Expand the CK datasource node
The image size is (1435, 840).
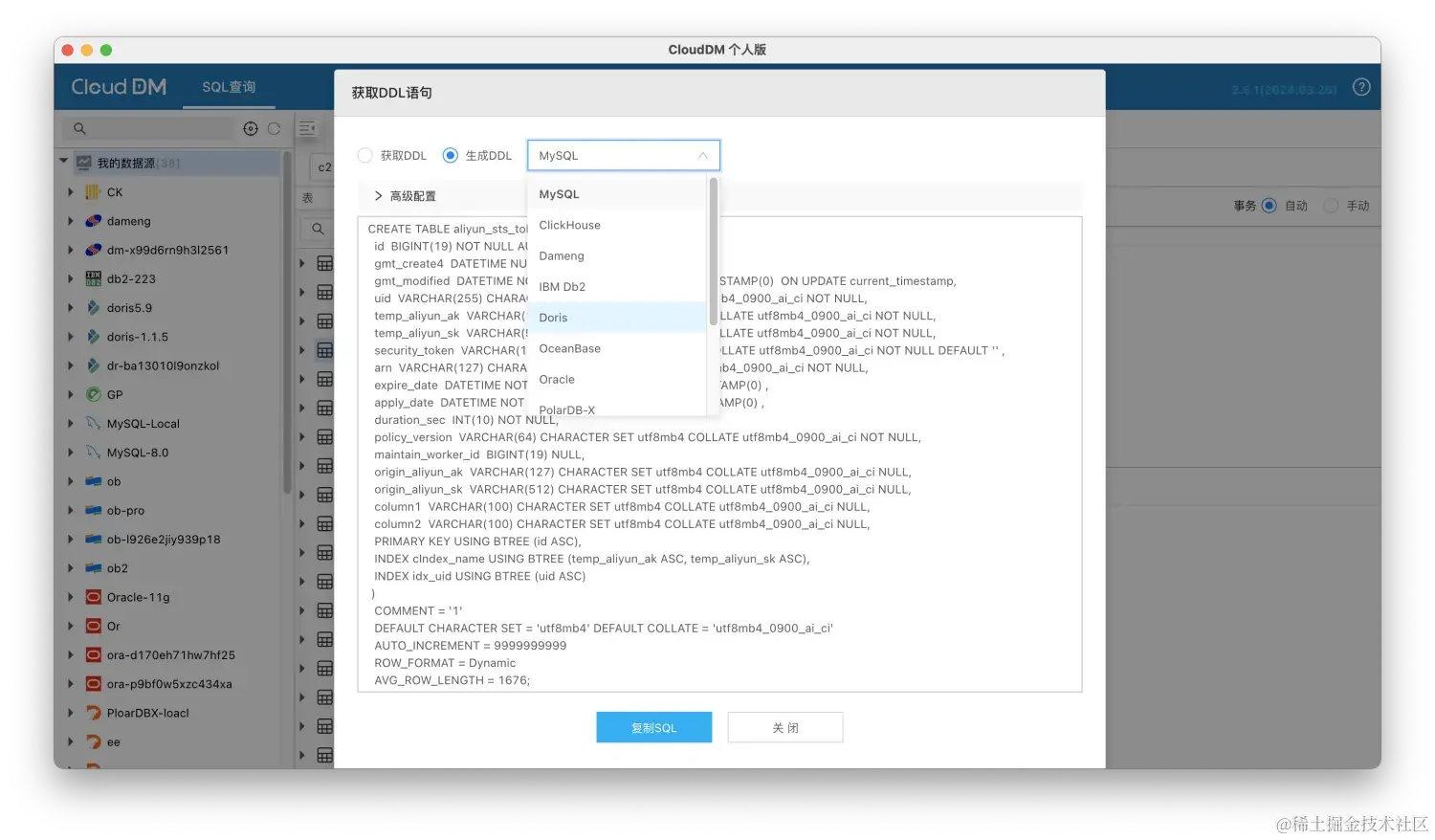(70, 192)
